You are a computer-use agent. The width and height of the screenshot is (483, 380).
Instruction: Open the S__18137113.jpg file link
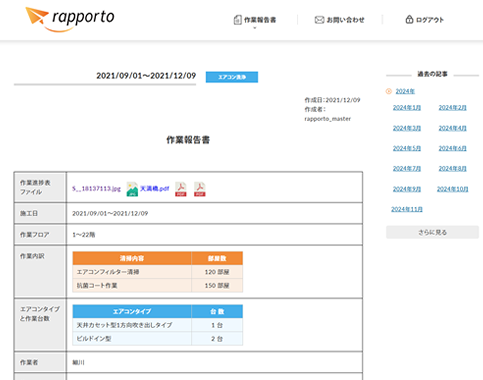[x=96, y=189]
